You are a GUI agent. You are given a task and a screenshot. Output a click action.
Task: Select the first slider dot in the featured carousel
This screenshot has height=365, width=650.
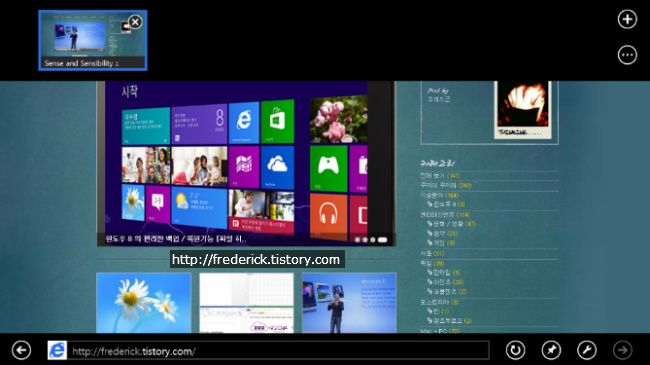point(357,240)
